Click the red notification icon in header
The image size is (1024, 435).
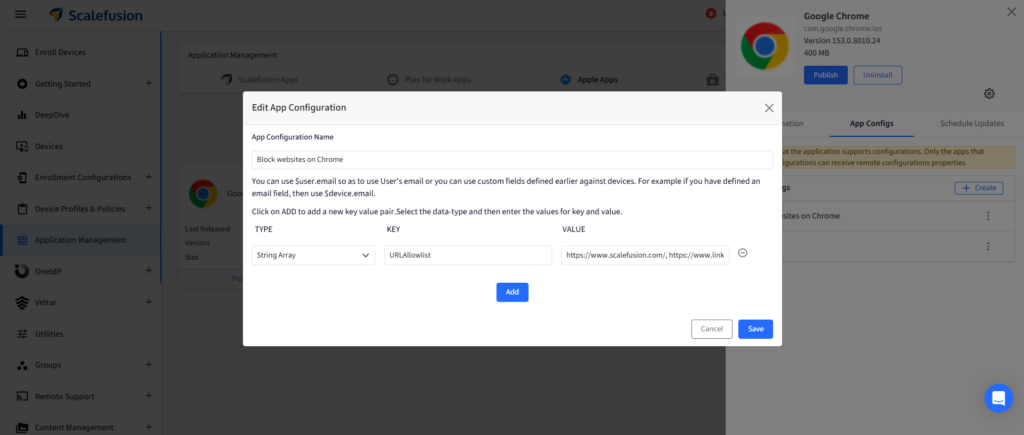pos(711,14)
